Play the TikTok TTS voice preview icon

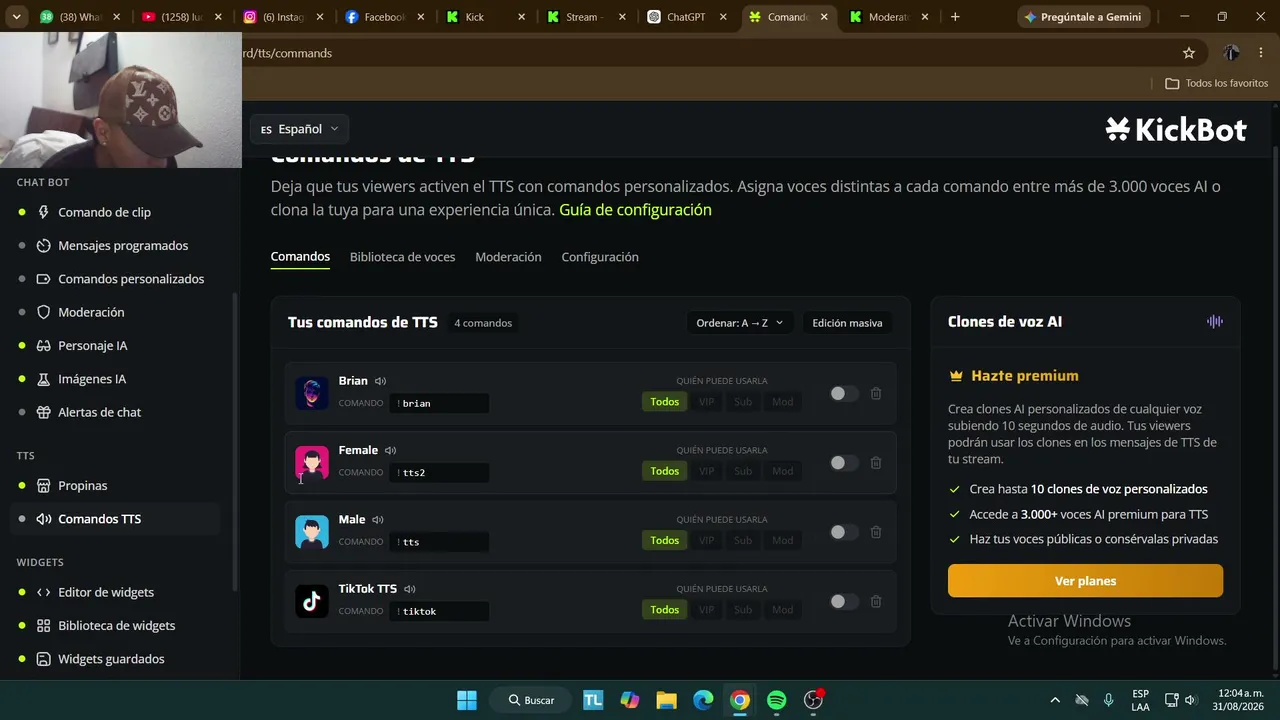tap(409, 590)
